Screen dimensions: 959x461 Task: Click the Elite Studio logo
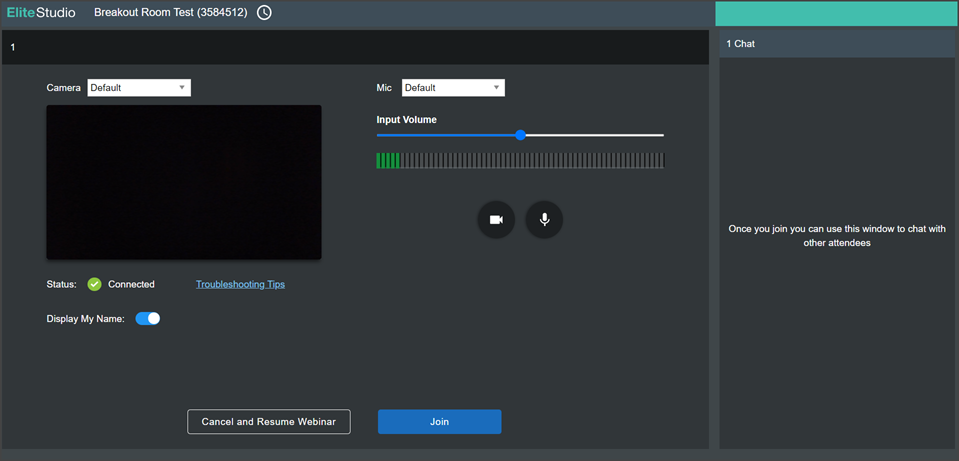point(42,12)
